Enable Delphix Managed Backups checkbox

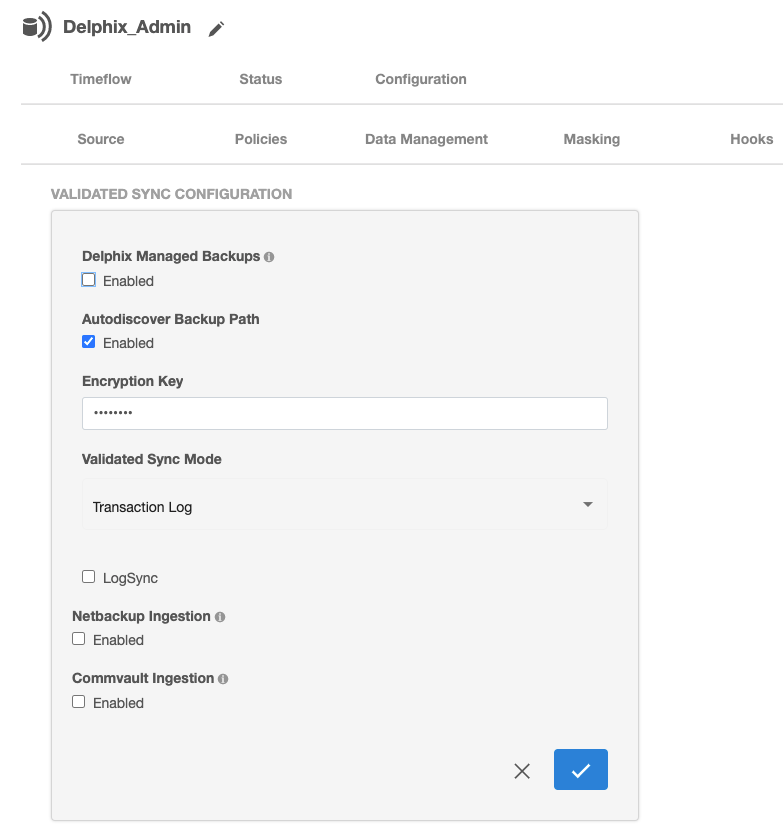[89, 280]
